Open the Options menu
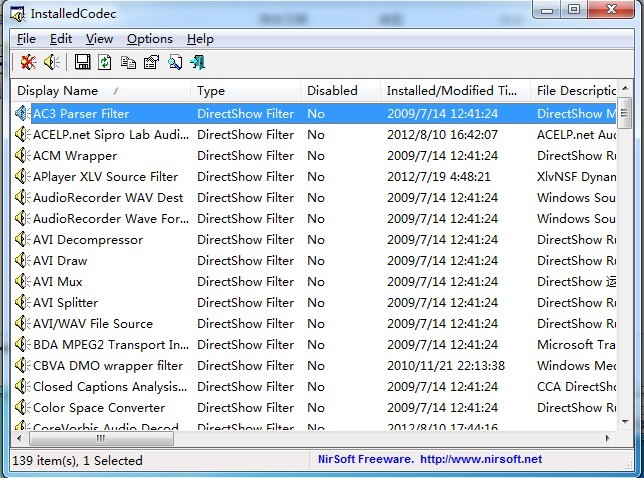Image resolution: width=644 pixels, height=478 pixels. 149,39
